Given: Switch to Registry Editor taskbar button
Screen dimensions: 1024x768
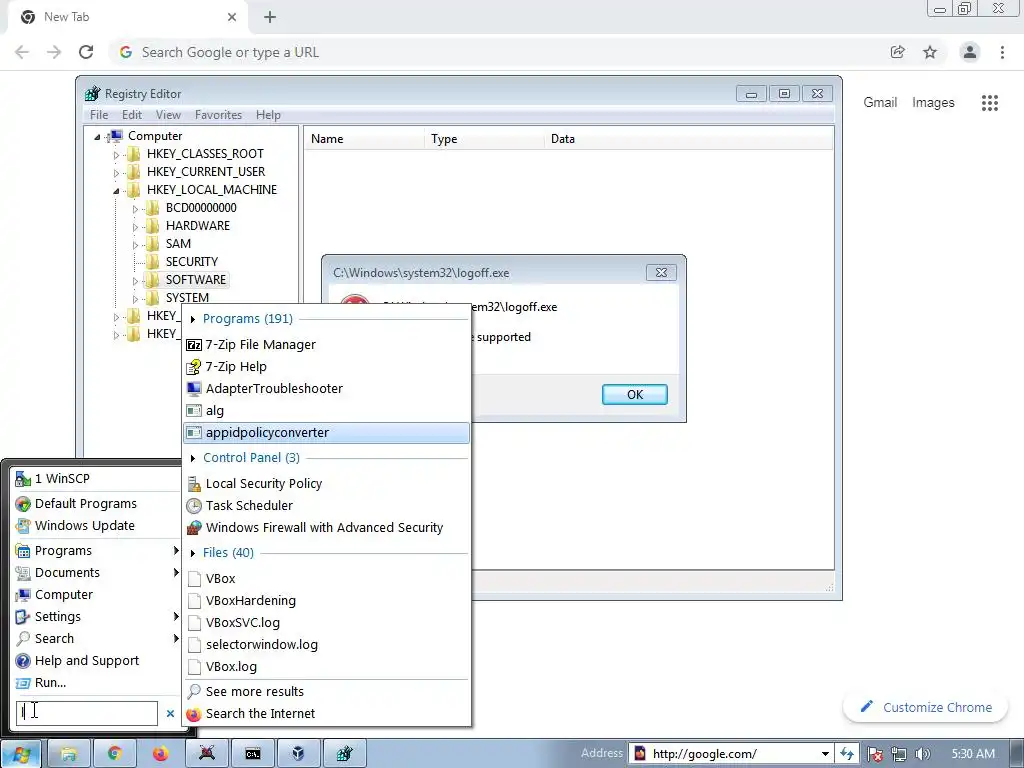Looking at the screenshot, I should point(345,754).
